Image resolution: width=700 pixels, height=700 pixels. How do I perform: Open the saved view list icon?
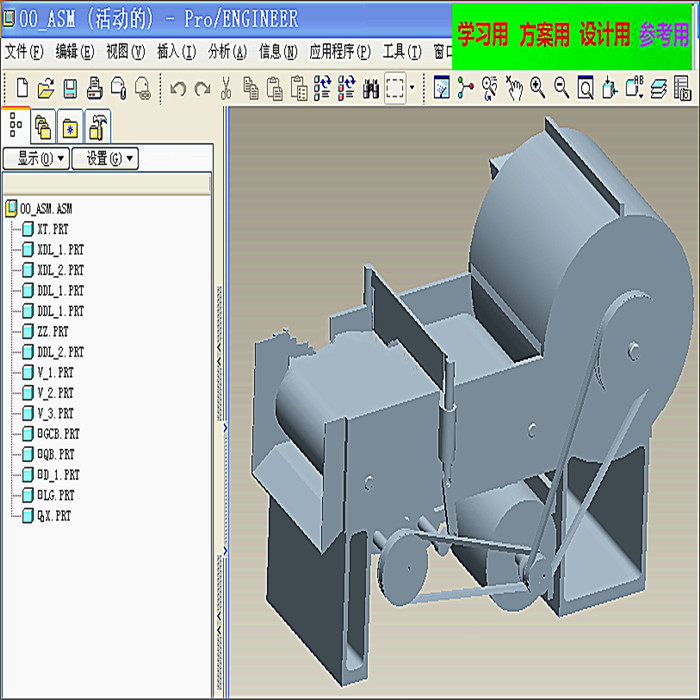634,88
